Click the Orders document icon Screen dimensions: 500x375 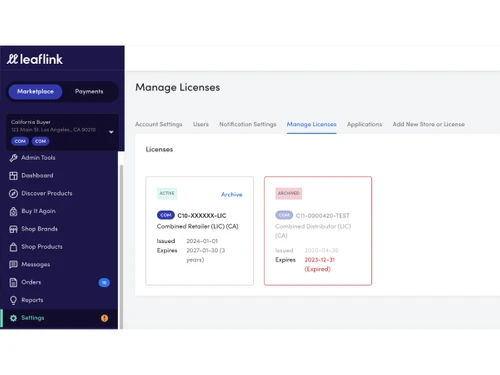13,282
